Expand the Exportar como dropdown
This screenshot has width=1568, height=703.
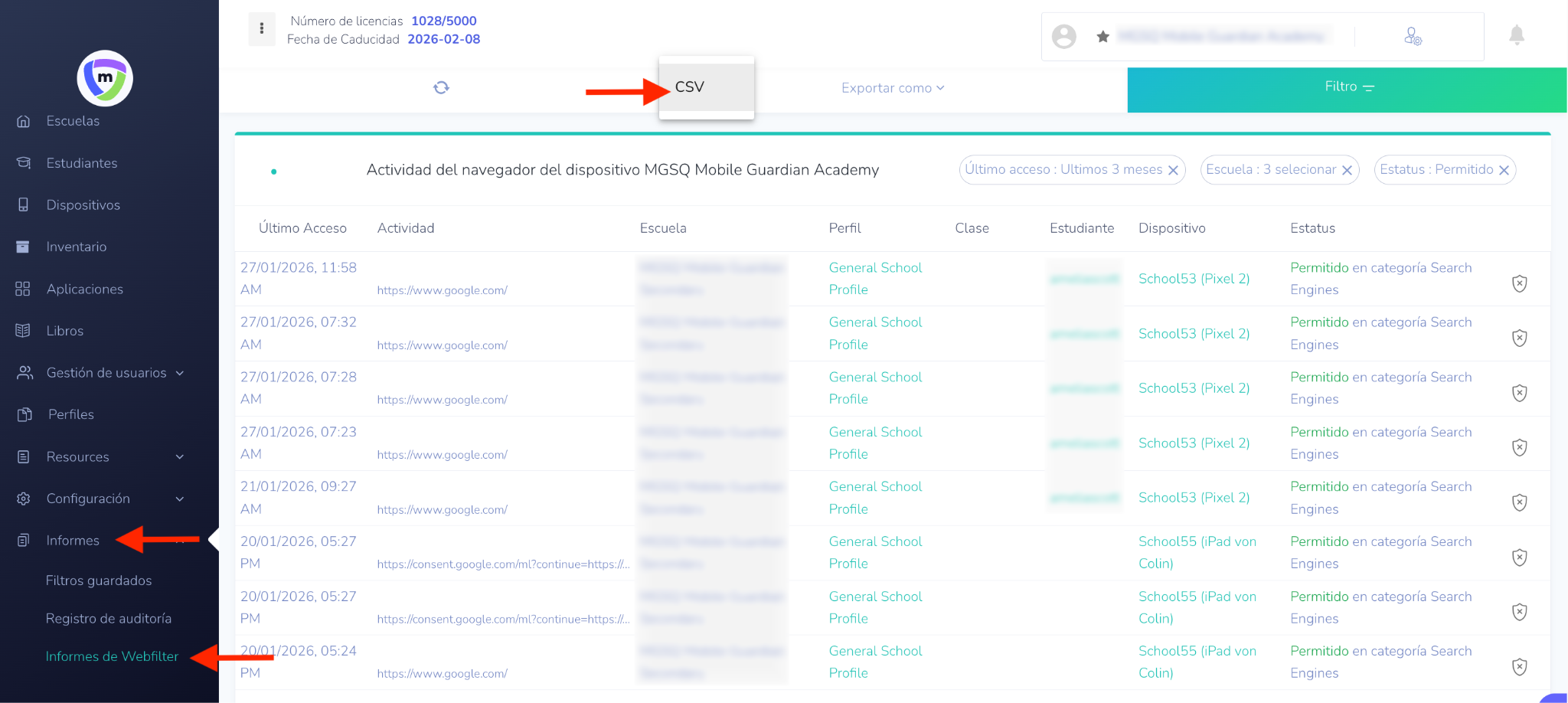(x=892, y=88)
